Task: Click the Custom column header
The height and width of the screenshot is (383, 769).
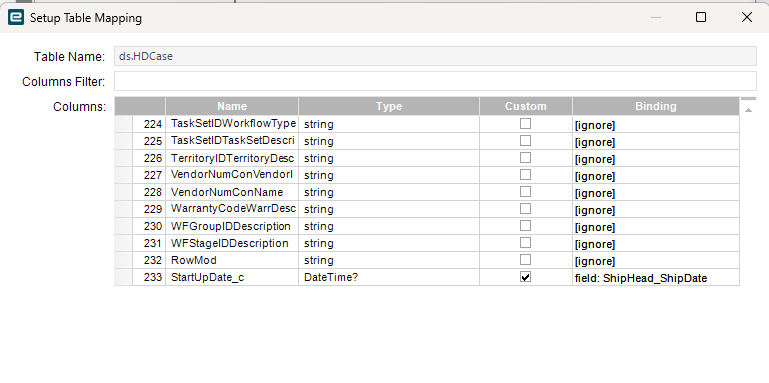Action: tap(526, 106)
